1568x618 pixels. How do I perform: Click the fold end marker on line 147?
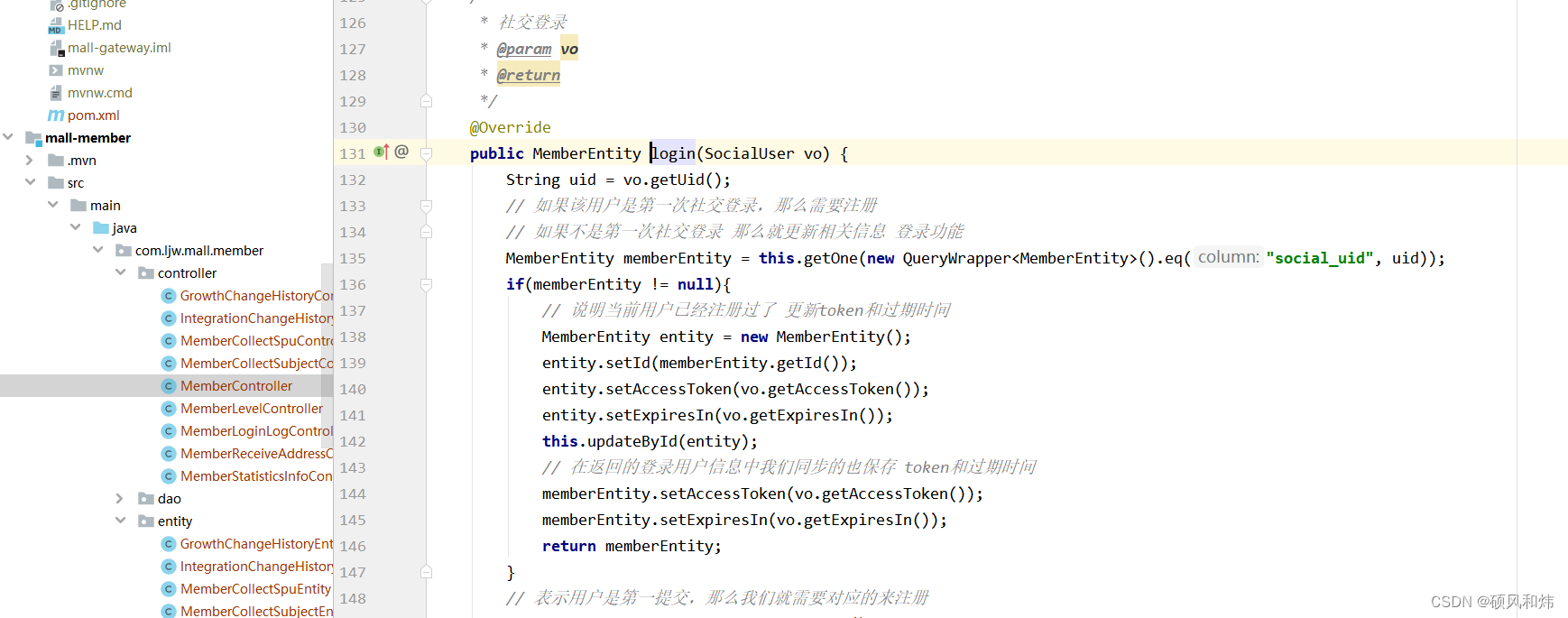click(427, 572)
